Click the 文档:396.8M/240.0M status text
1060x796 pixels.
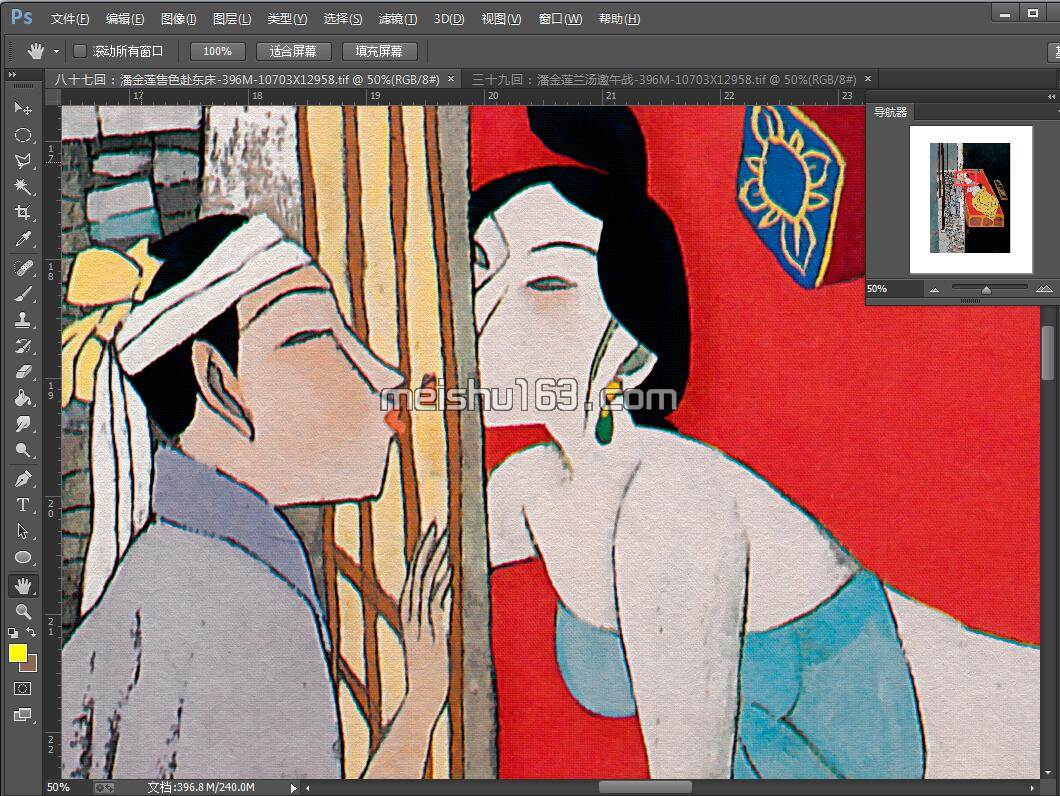click(201, 787)
